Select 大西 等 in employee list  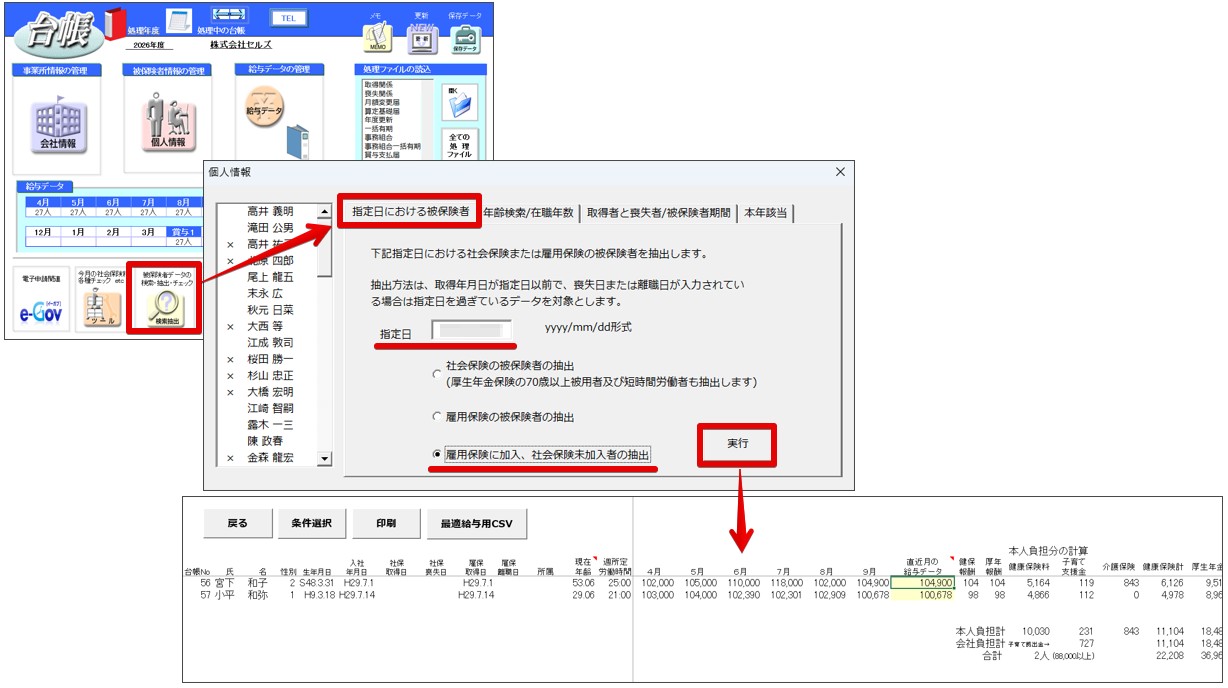[x=271, y=326]
